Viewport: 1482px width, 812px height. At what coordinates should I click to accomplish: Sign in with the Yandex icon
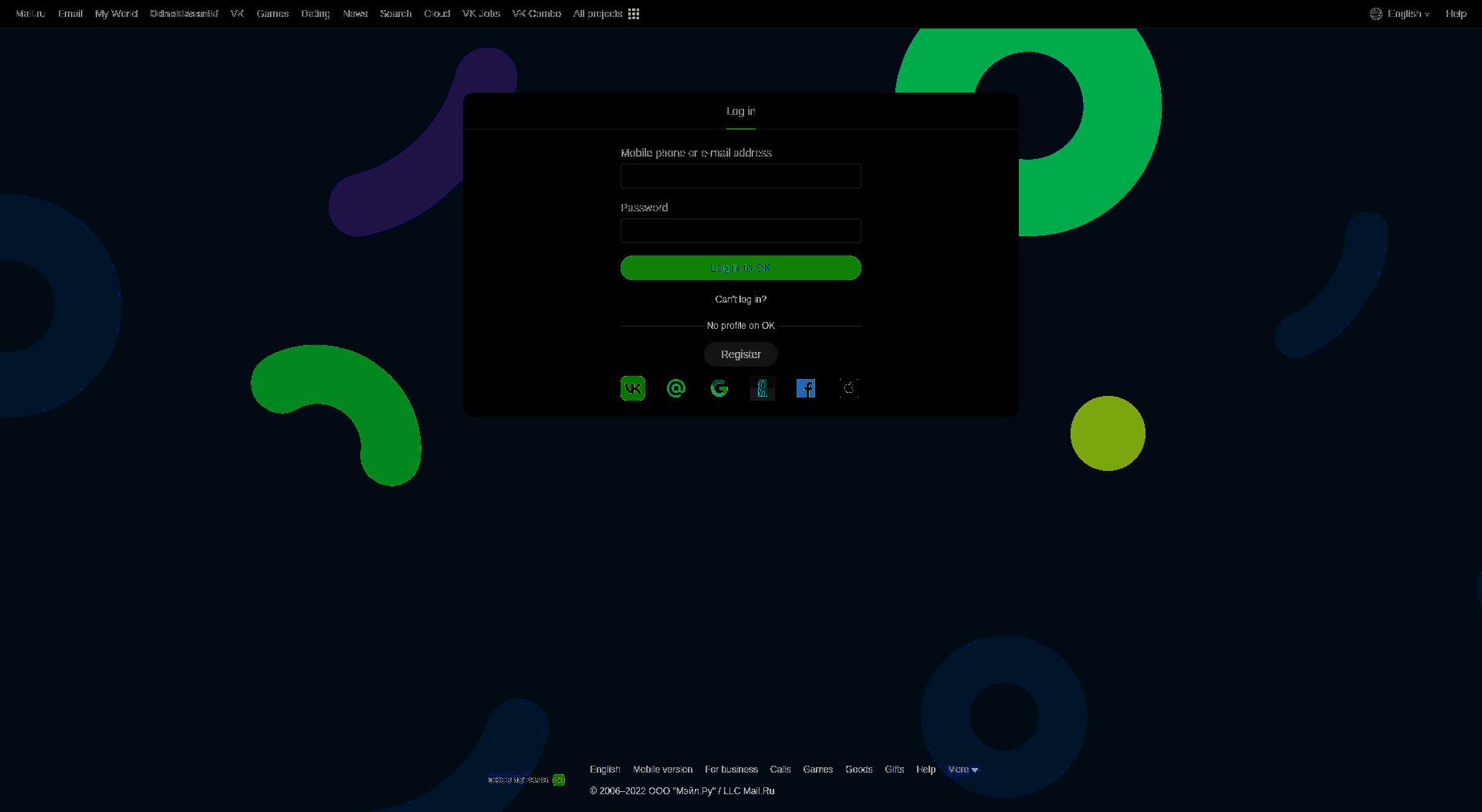(763, 388)
